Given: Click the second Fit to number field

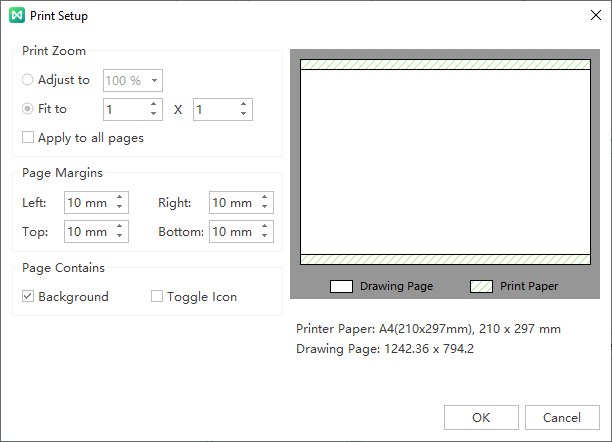Looking at the screenshot, I should click(x=223, y=109).
